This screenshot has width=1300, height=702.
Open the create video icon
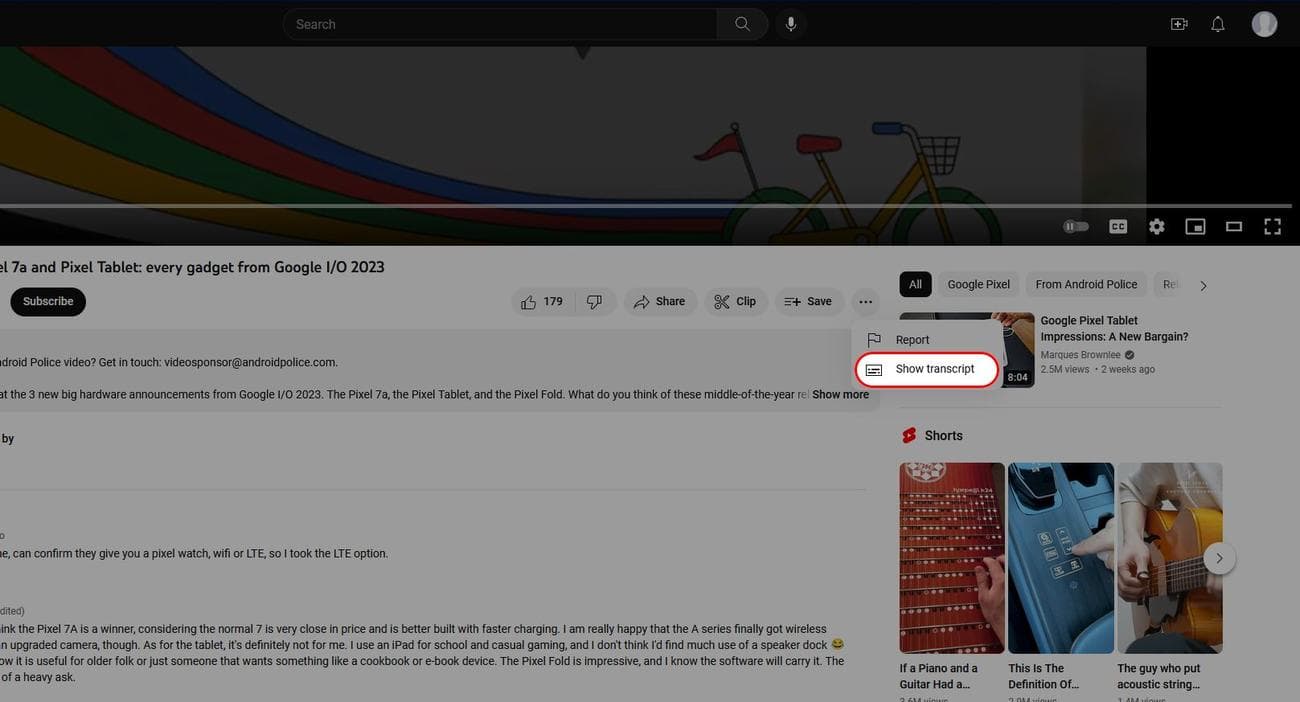(x=1179, y=24)
